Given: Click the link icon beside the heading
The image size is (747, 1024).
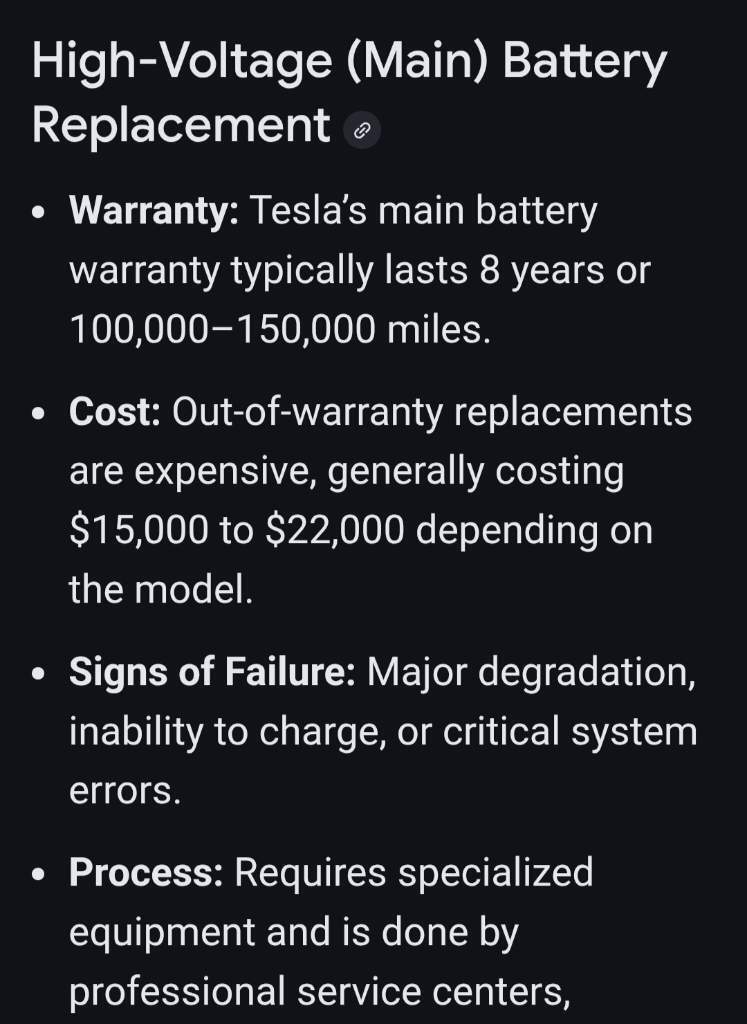Looking at the screenshot, I should pyautogui.click(x=362, y=131).
